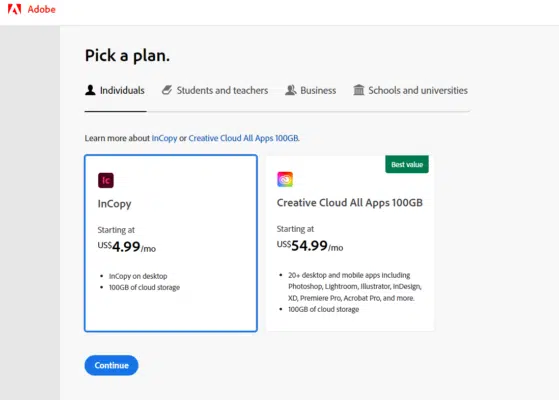Click '100GB of cloud storage' in InCopy card
This screenshot has height=400, width=559.
pos(144,287)
